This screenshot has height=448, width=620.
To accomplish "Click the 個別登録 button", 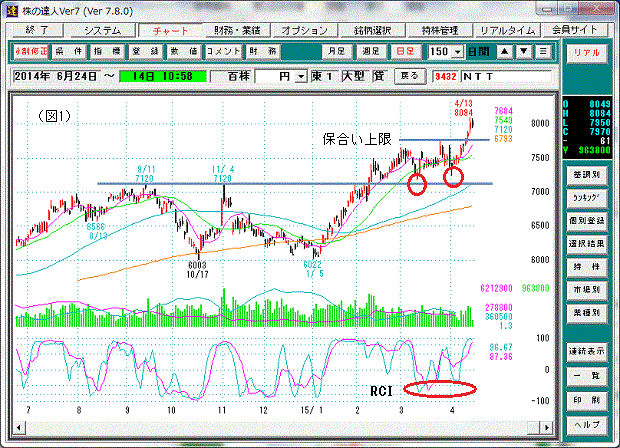I will pyautogui.click(x=587, y=220).
